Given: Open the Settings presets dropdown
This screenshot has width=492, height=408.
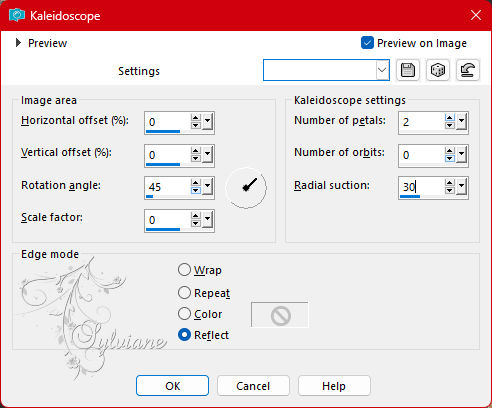Looking at the screenshot, I should click(x=382, y=70).
